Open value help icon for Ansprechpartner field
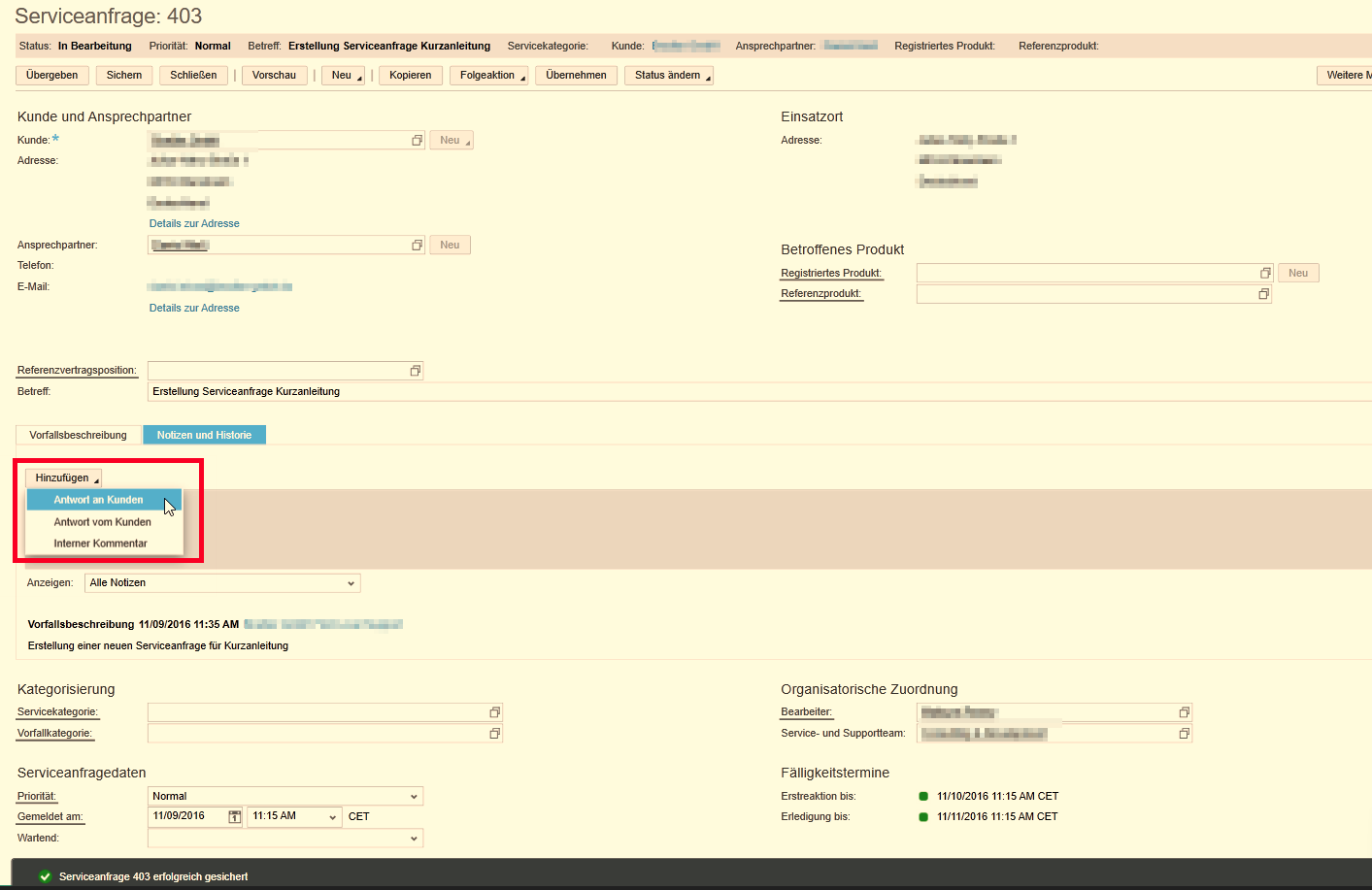Image resolution: width=1372 pixels, height=890 pixels. coord(417,246)
